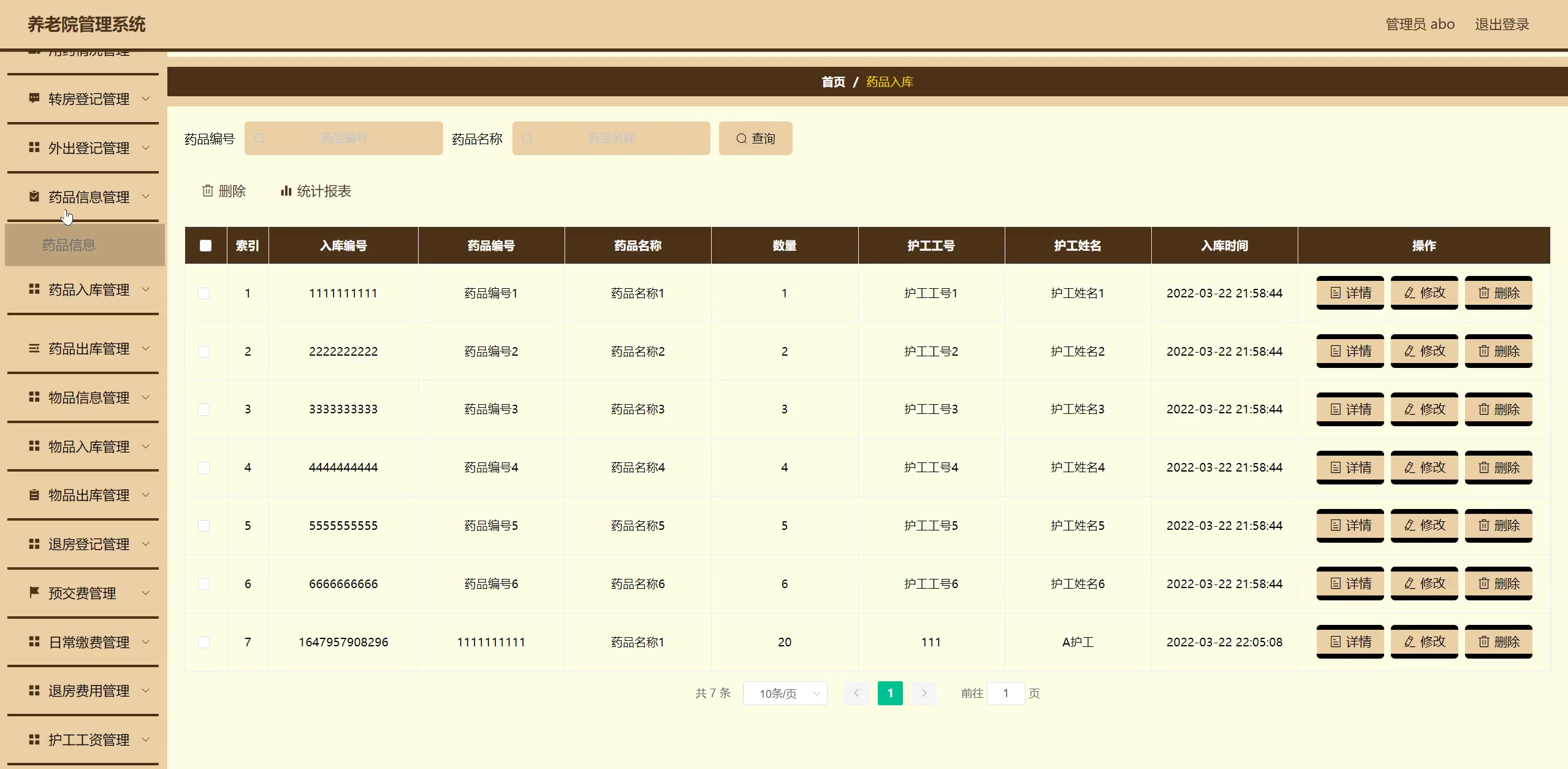Open the 10条/页 page size dropdown
The height and width of the screenshot is (769, 1568).
click(x=785, y=694)
